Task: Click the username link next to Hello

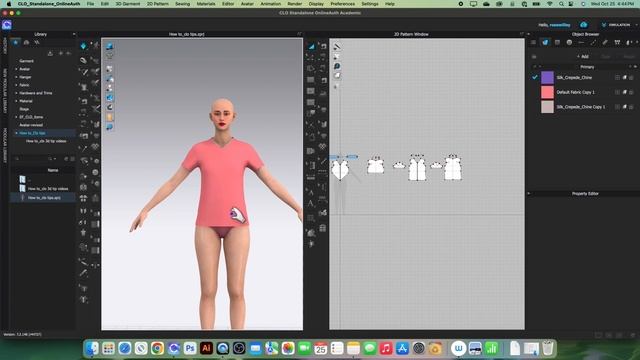Action: [x=560, y=25]
